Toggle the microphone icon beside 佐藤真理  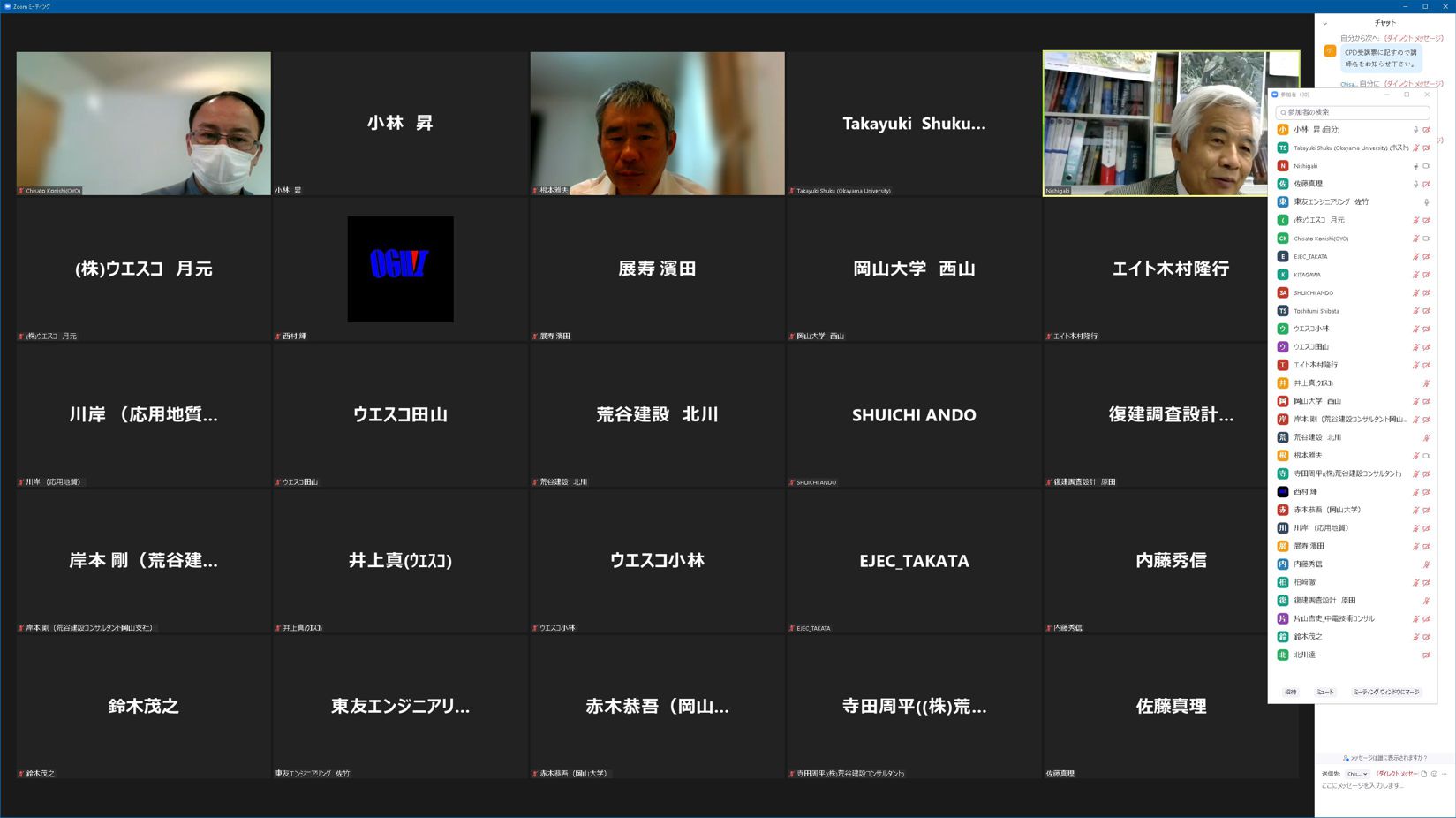(1415, 185)
